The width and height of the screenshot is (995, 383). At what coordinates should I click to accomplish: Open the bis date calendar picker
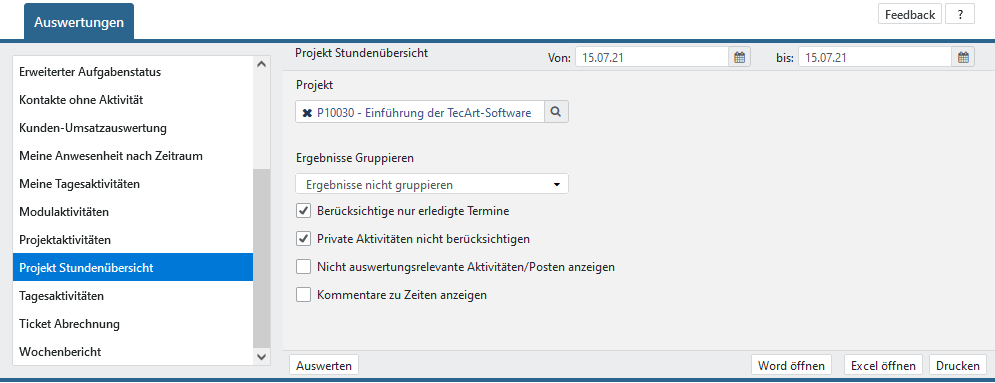(963, 58)
